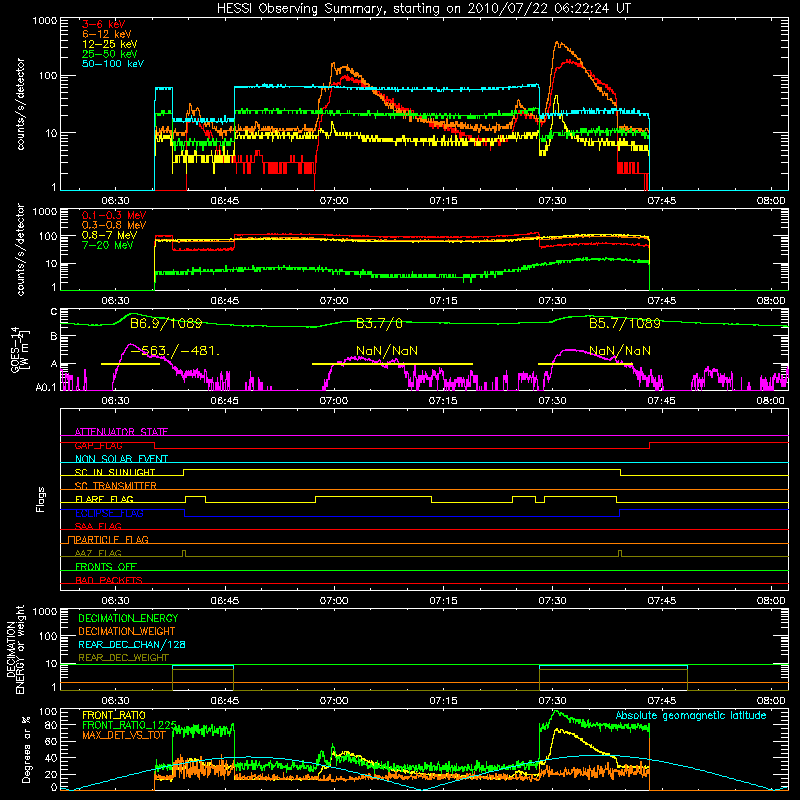Image resolution: width=800 pixels, height=800 pixels.
Task: Select the SAA_FLAG label
Action: click(98, 526)
